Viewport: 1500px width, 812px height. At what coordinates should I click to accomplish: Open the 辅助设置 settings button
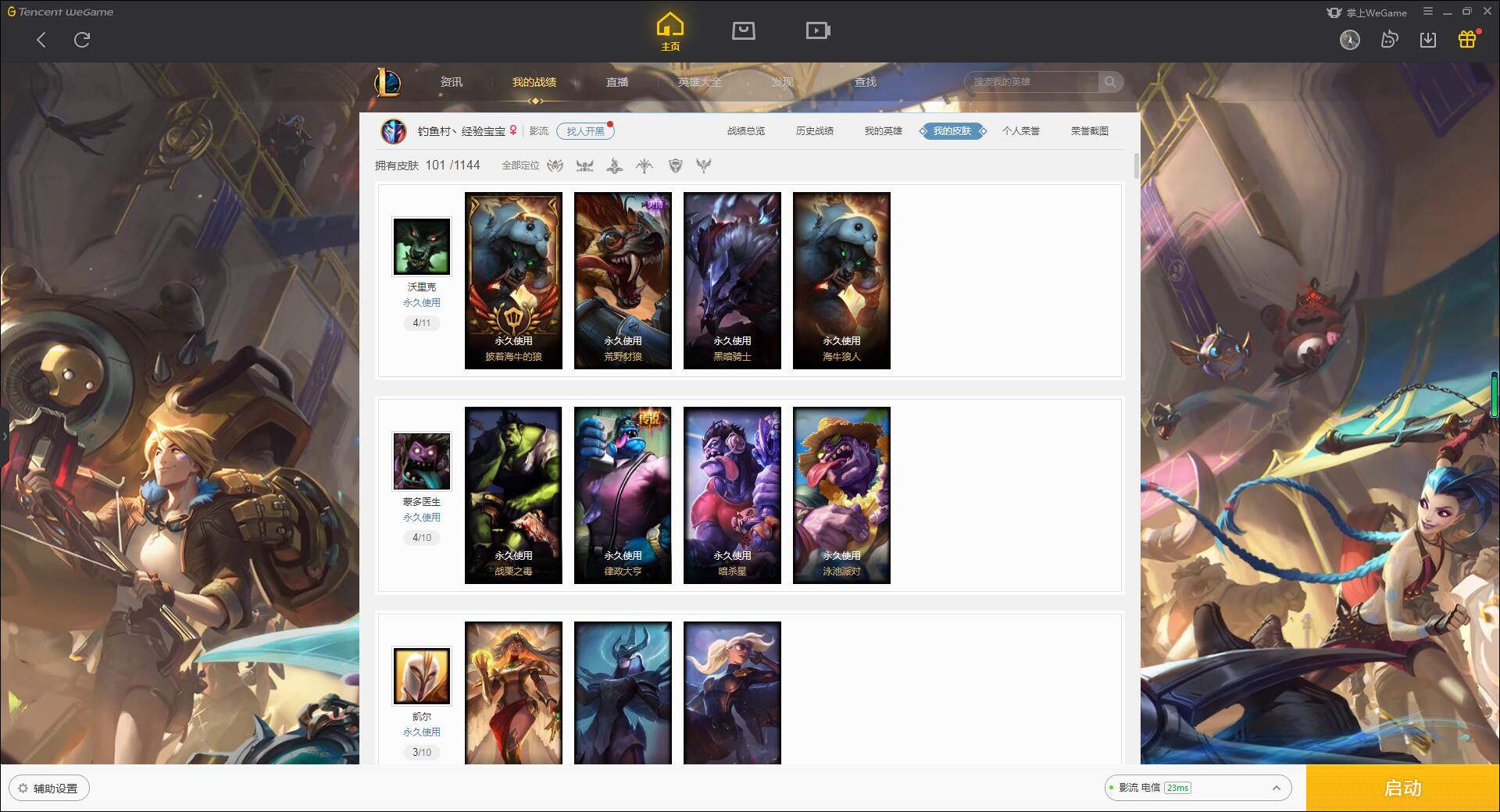(x=48, y=789)
